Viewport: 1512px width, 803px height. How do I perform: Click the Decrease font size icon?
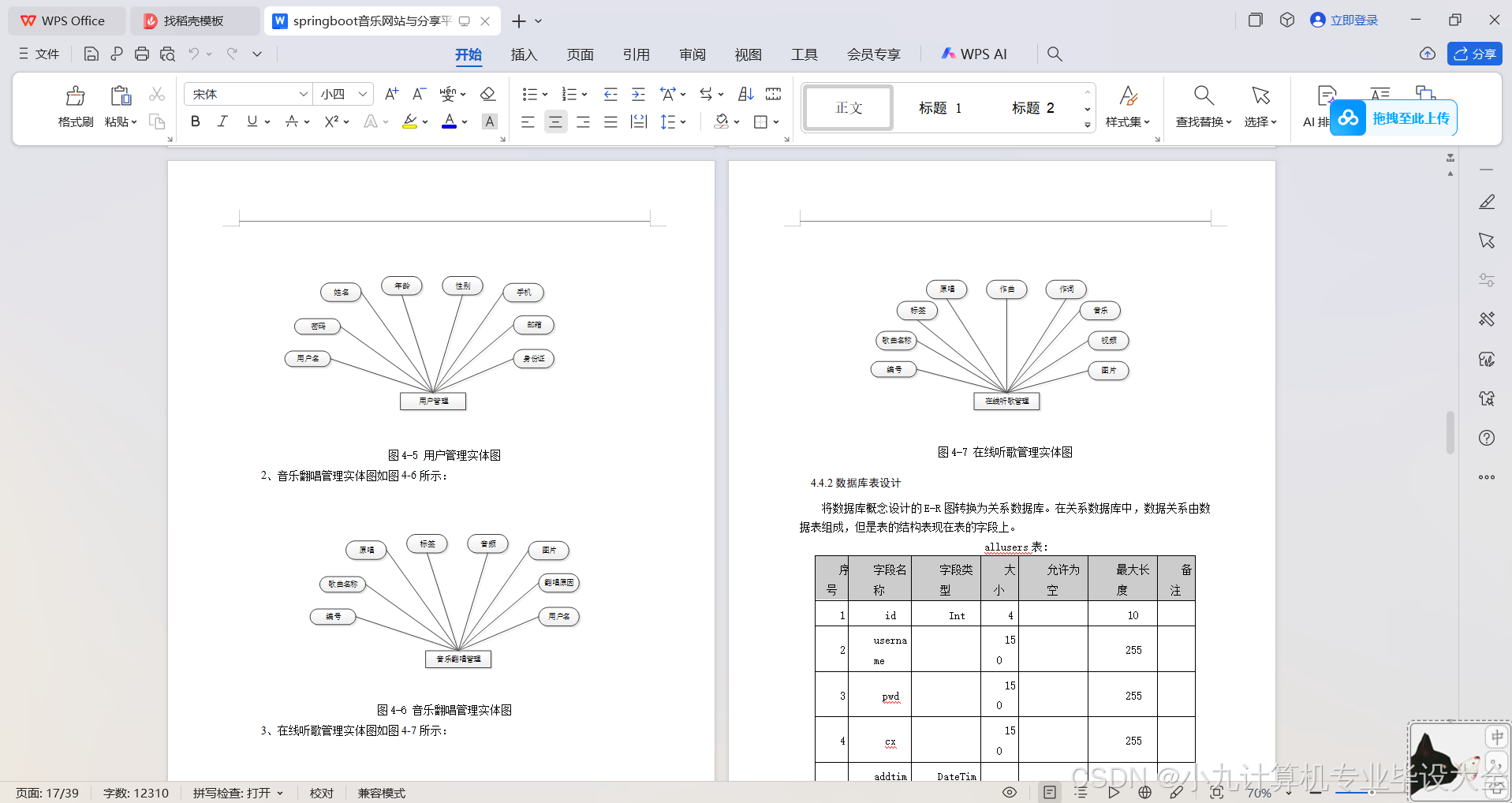pyautogui.click(x=420, y=94)
